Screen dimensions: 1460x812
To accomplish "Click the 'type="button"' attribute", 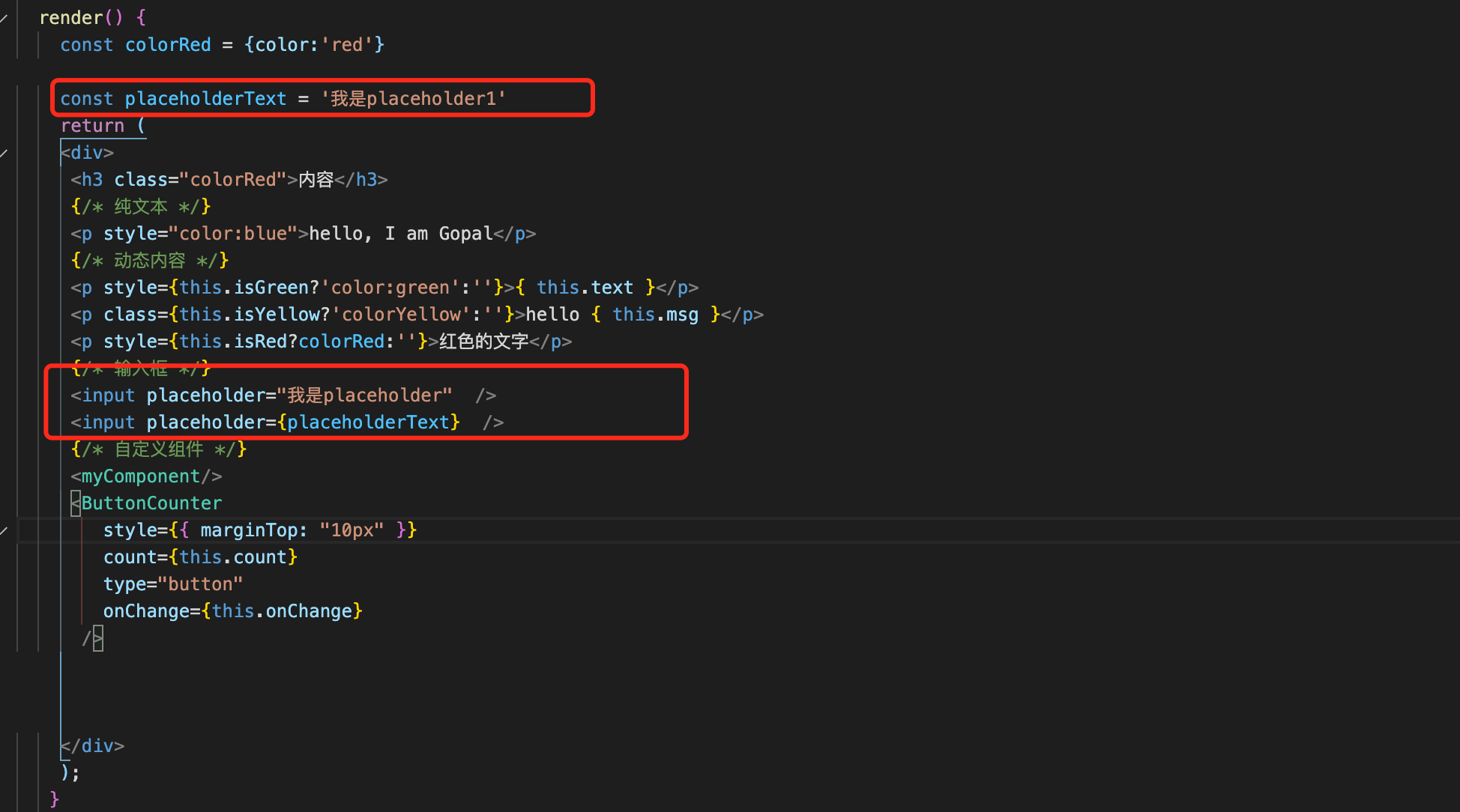I will tap(173, 584).
